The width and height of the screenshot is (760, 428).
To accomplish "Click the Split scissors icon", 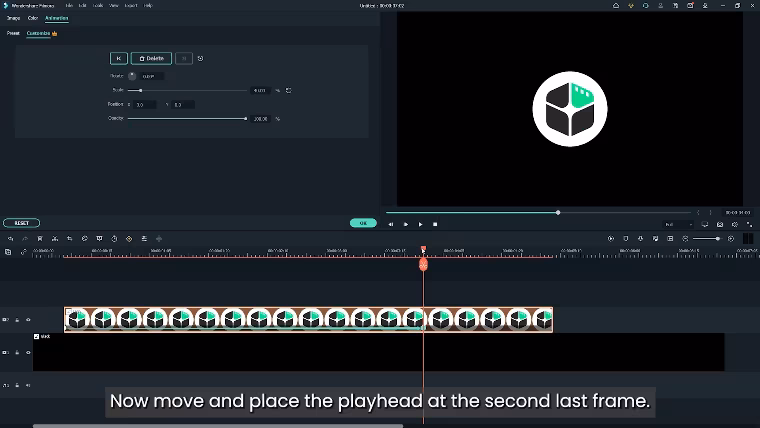I will coord(55,238).
